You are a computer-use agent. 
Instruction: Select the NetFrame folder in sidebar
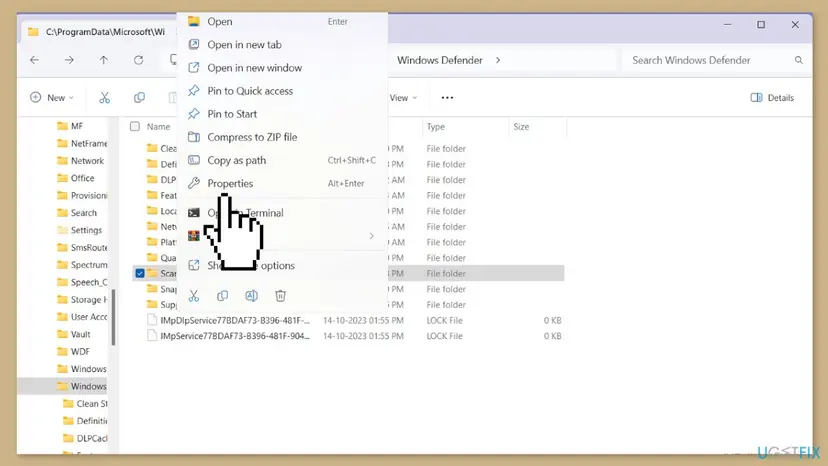89,143
